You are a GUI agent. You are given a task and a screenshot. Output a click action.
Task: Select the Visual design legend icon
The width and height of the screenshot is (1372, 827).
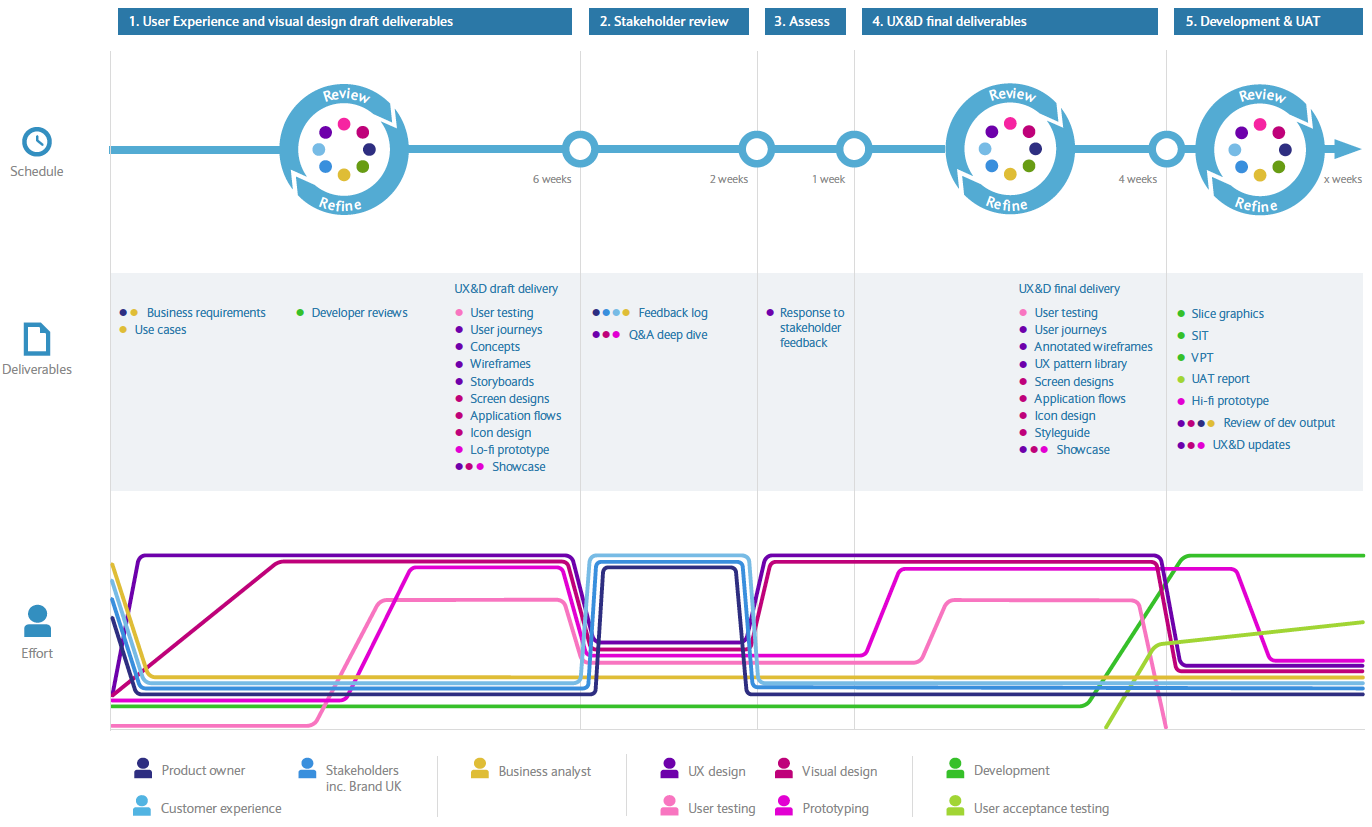click(784, 769)
